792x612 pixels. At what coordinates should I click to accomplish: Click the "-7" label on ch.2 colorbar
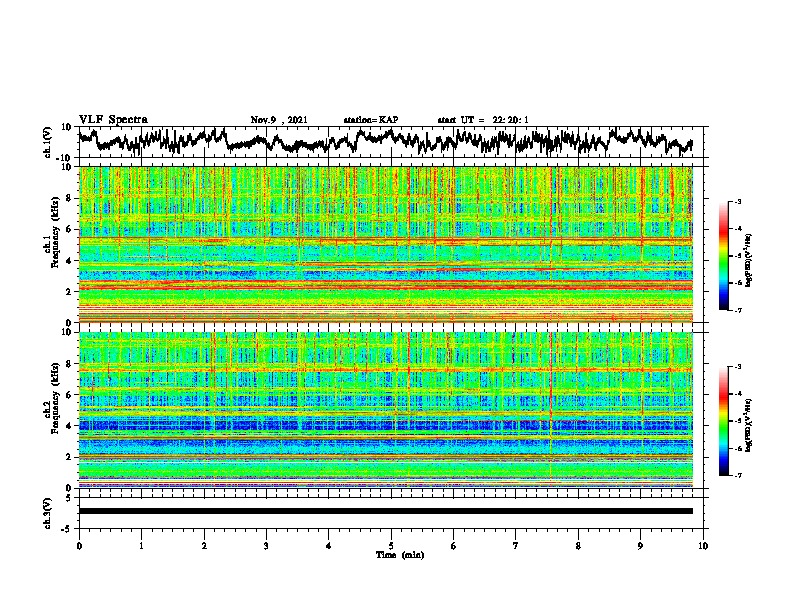tap(737, 476)
